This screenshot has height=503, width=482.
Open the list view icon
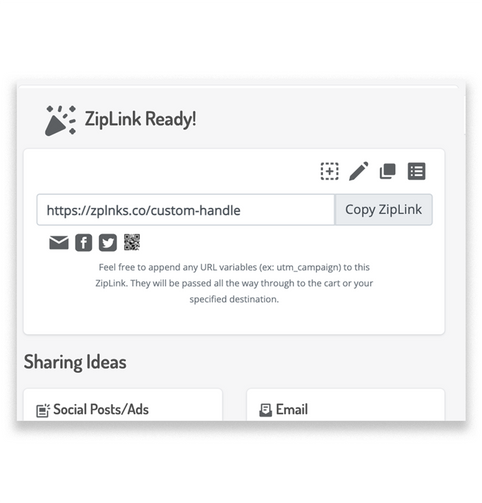click(x=417, y=171)
